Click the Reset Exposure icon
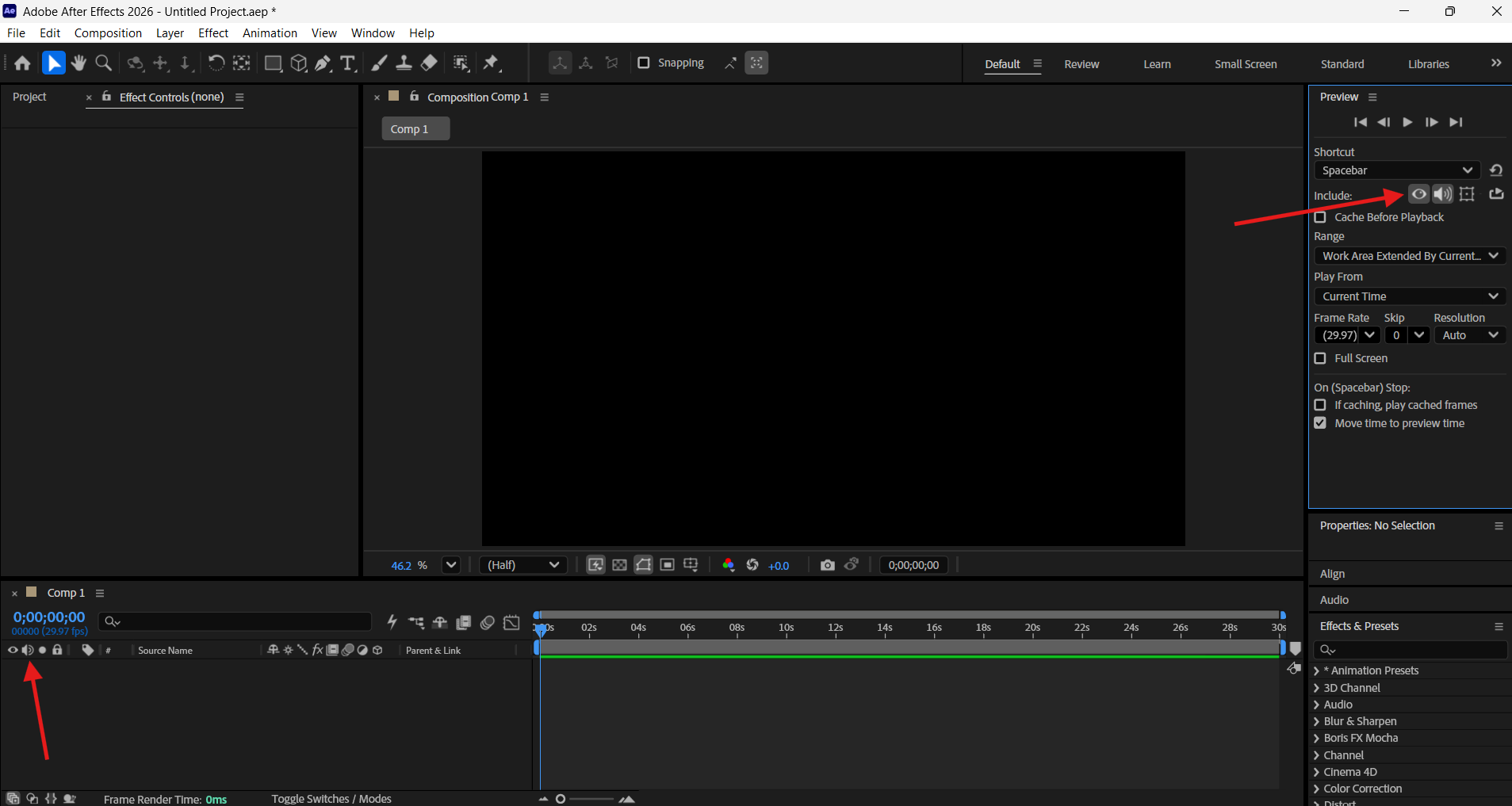This screenshot has height=806, width=1512. point(752,565)
